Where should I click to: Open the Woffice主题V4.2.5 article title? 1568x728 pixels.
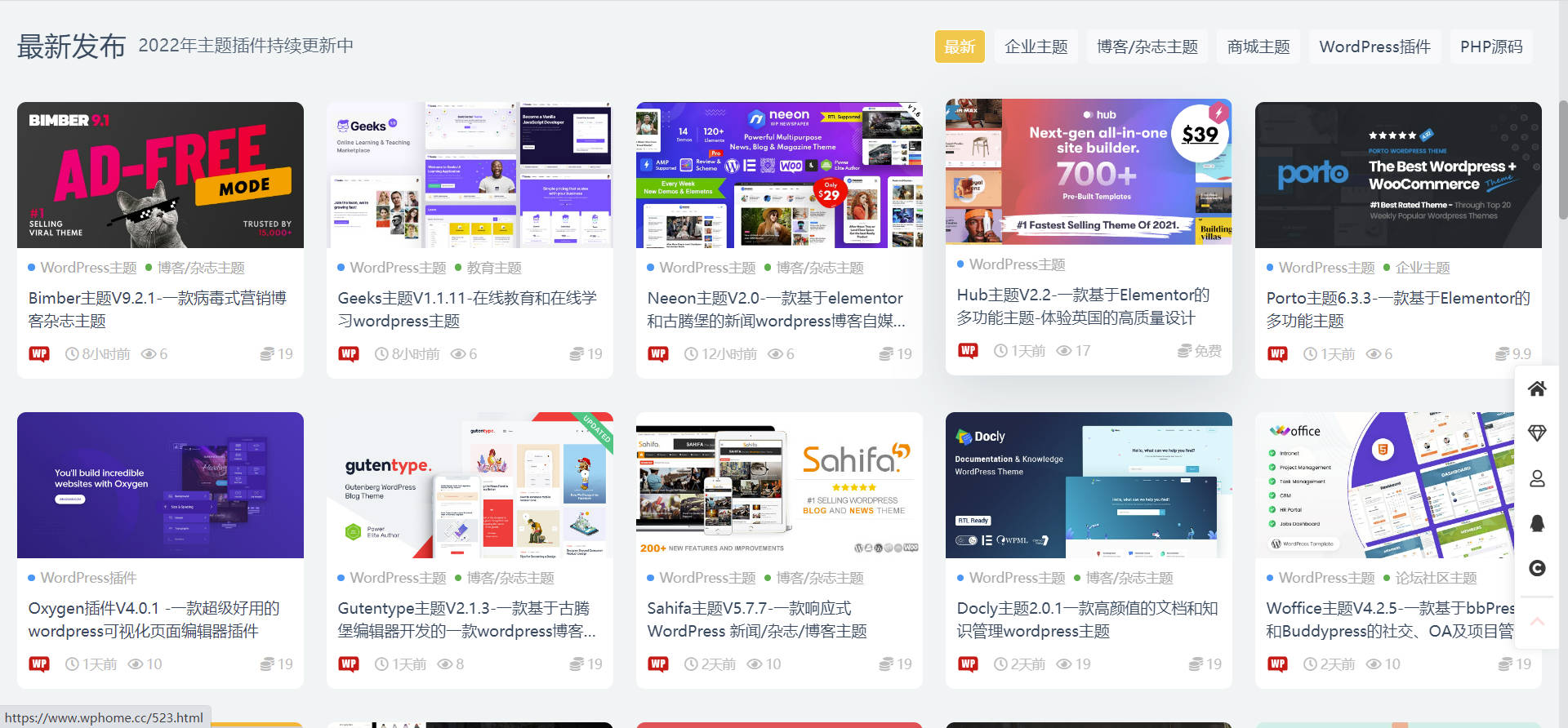1391,619
